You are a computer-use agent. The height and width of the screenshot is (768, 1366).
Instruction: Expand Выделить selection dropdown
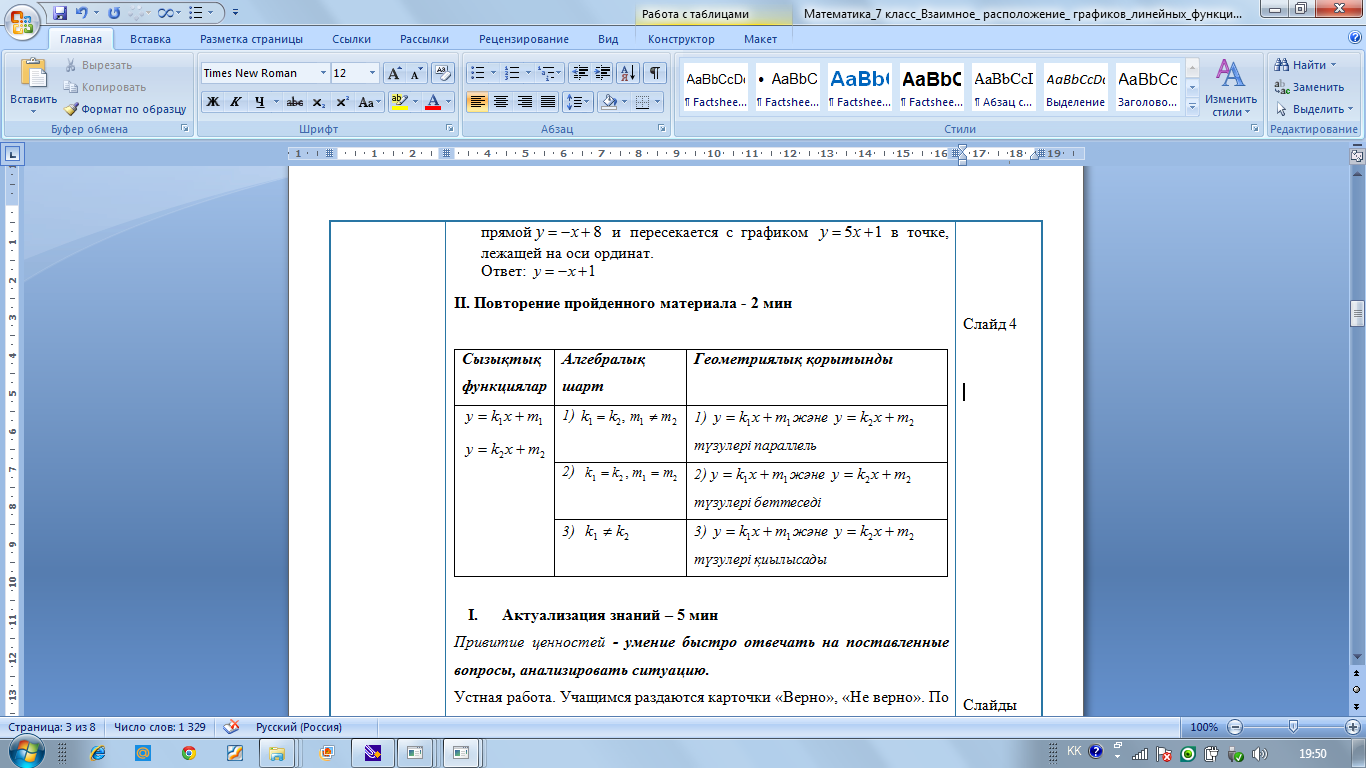[x=1314, y=109]
